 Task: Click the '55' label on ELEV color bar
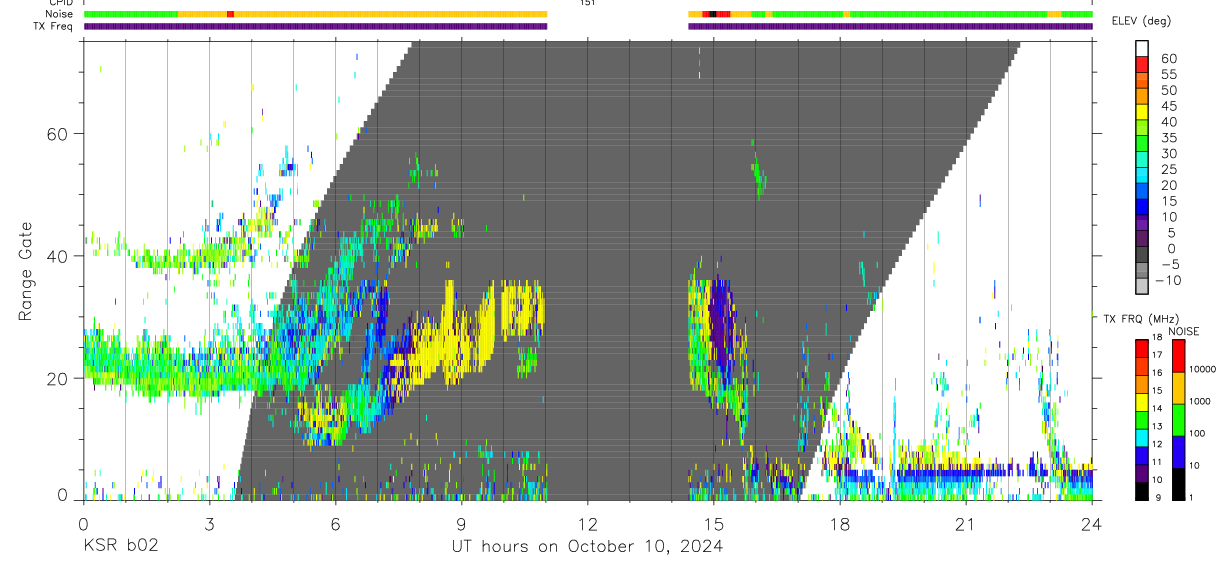pos(1168,74)
